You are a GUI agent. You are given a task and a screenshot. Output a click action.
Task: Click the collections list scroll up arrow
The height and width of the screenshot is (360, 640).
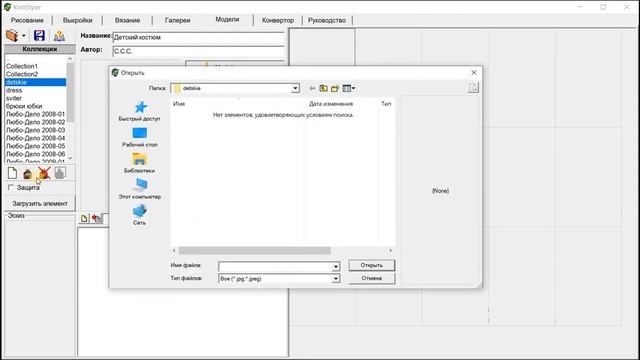(x=70, y=59)
